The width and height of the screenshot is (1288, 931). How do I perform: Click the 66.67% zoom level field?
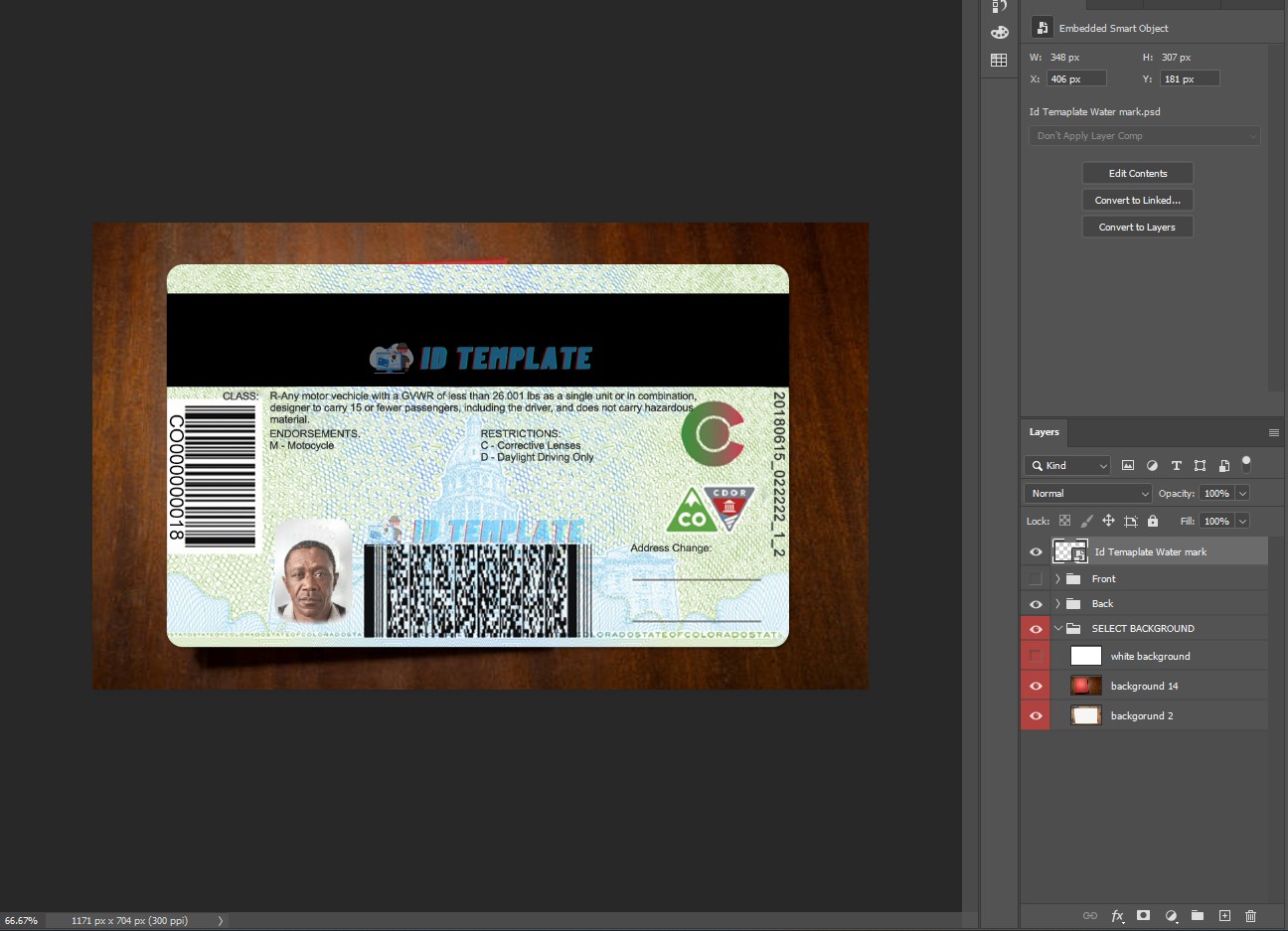click(x=22, y=921)
